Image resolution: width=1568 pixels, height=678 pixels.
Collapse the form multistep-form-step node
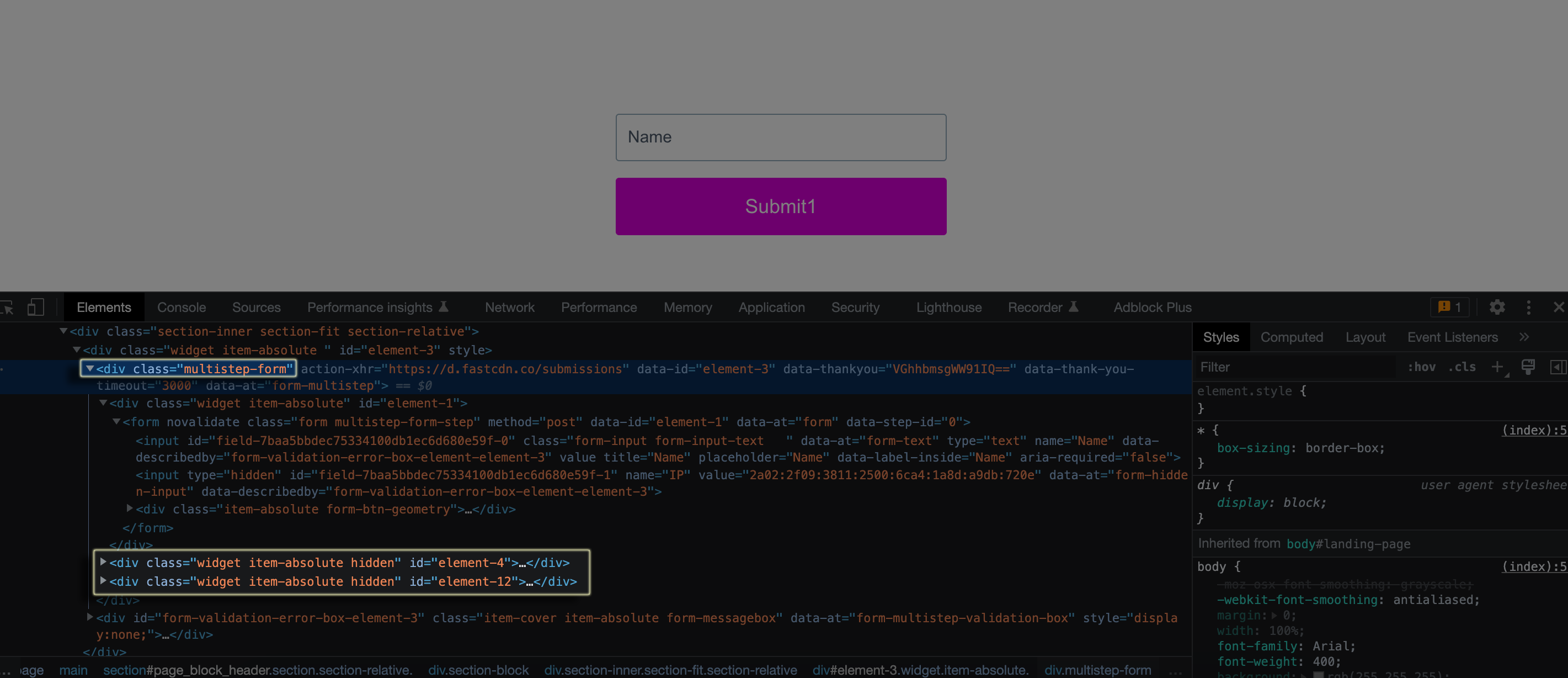point(117,422)
